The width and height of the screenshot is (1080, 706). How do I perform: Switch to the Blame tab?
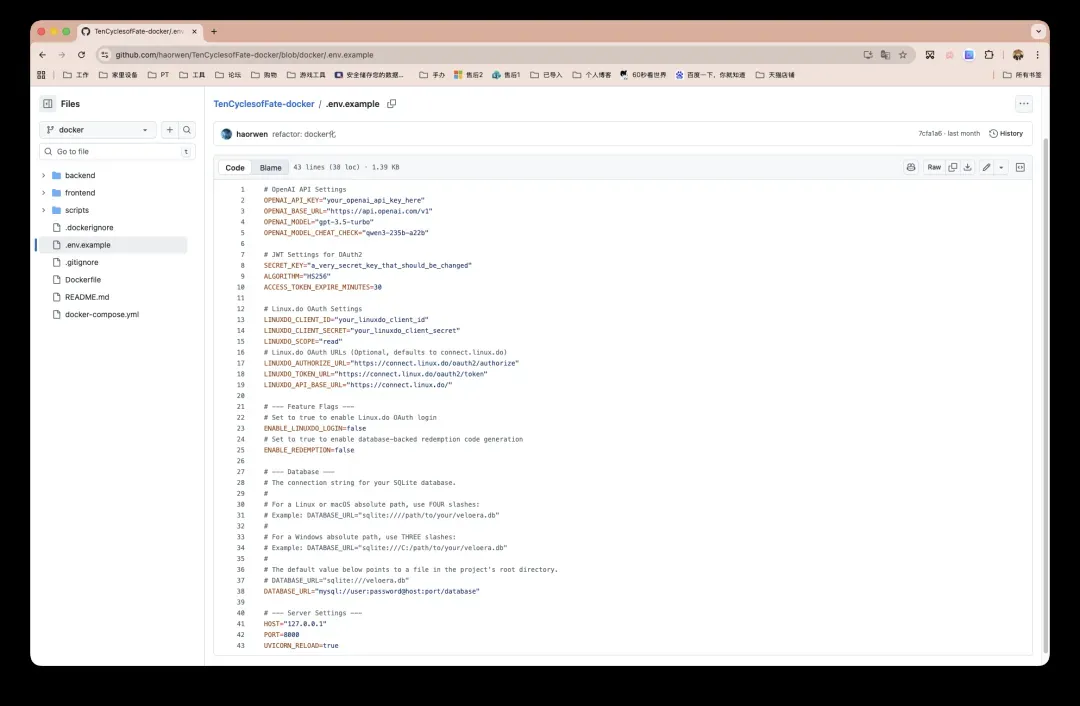click(x=270, y=168)
